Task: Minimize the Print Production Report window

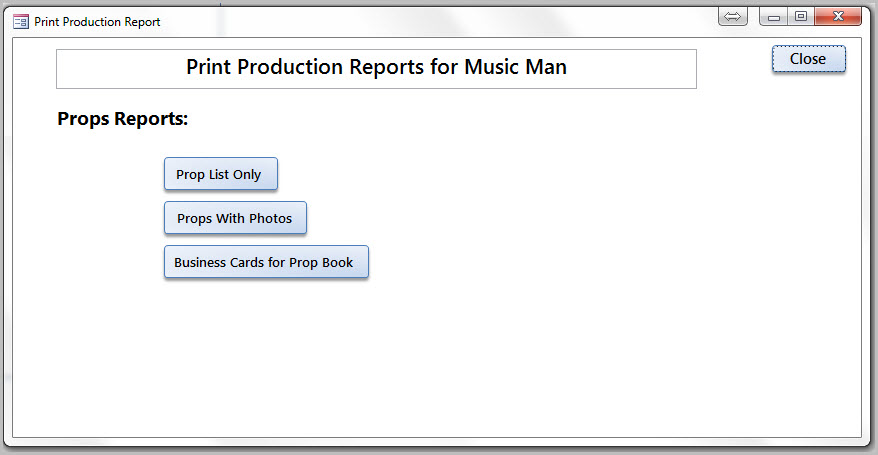Action: click(x=774, y=17)
